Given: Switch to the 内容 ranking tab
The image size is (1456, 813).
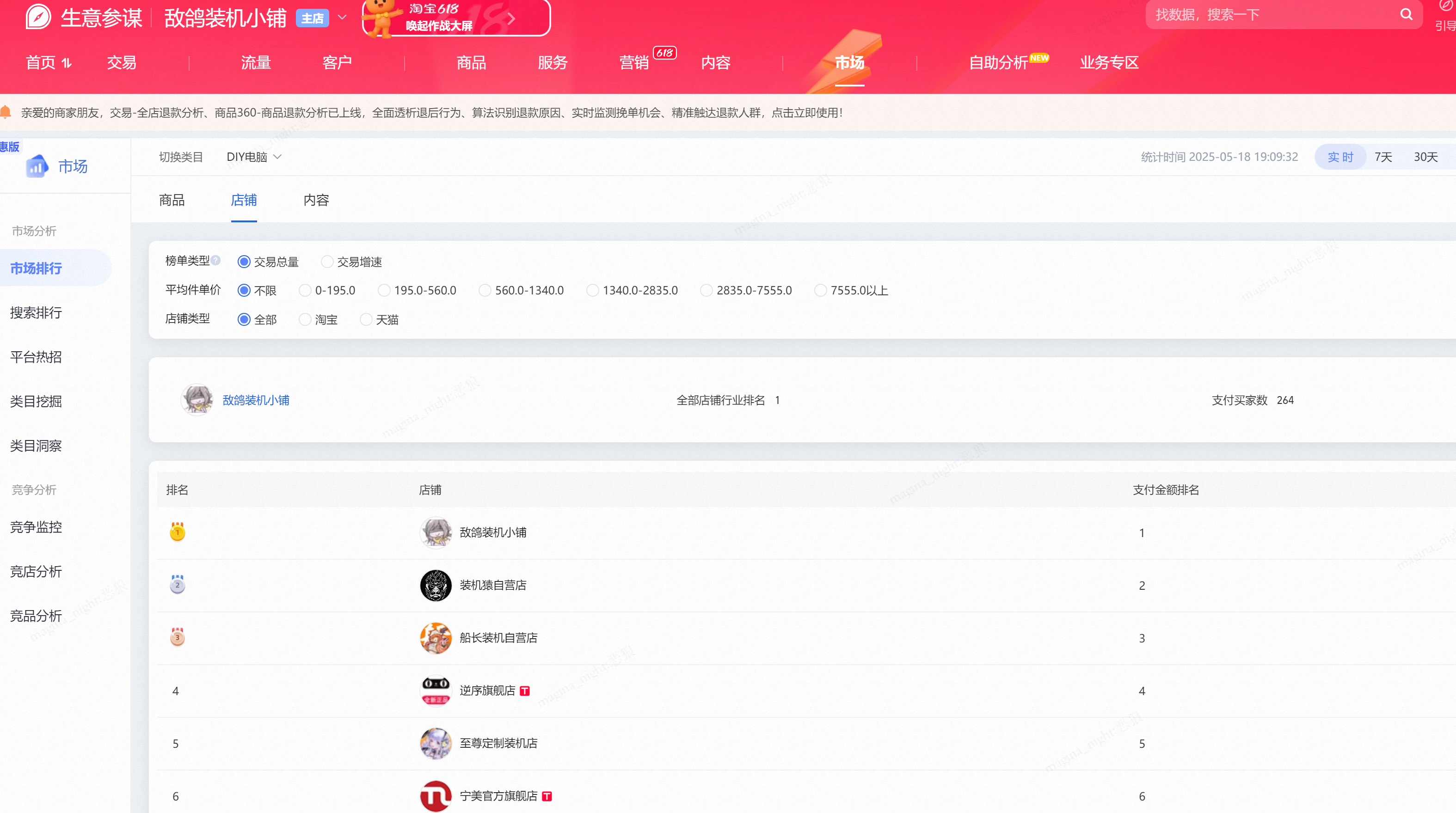Looking at the screenshot, I should click(x=316, y=200).
